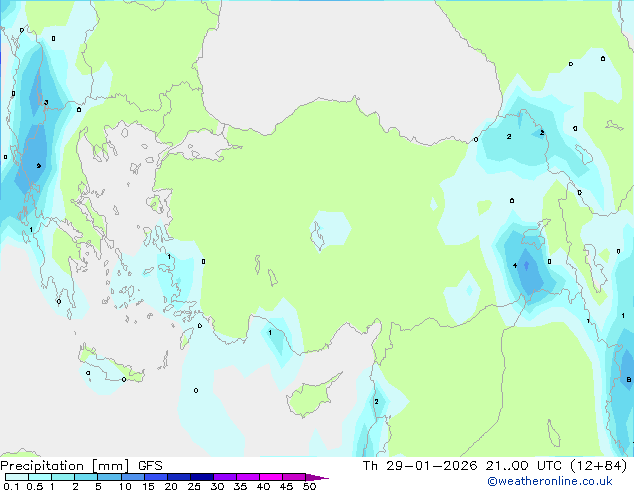
Task: Click the legend label "35"
Action: click(x=240, y=486)
